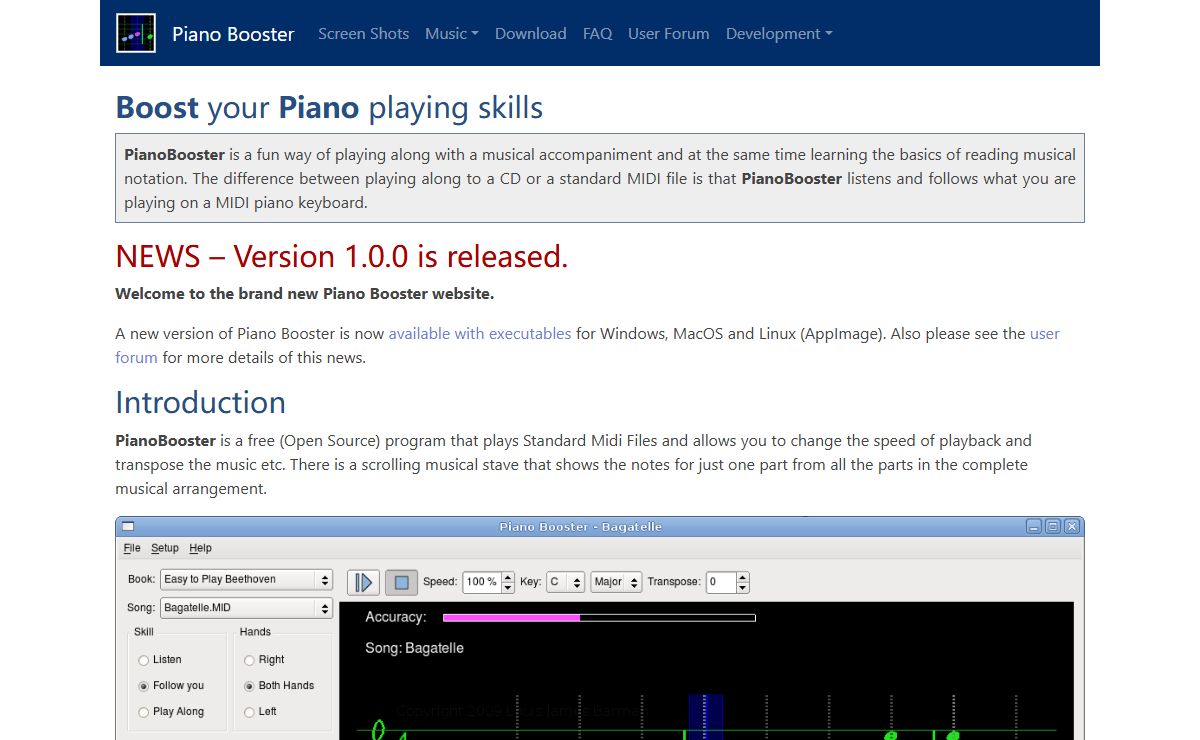Click the close icon of the Piano Booster - Bagatelle window

click(1072, 526)
